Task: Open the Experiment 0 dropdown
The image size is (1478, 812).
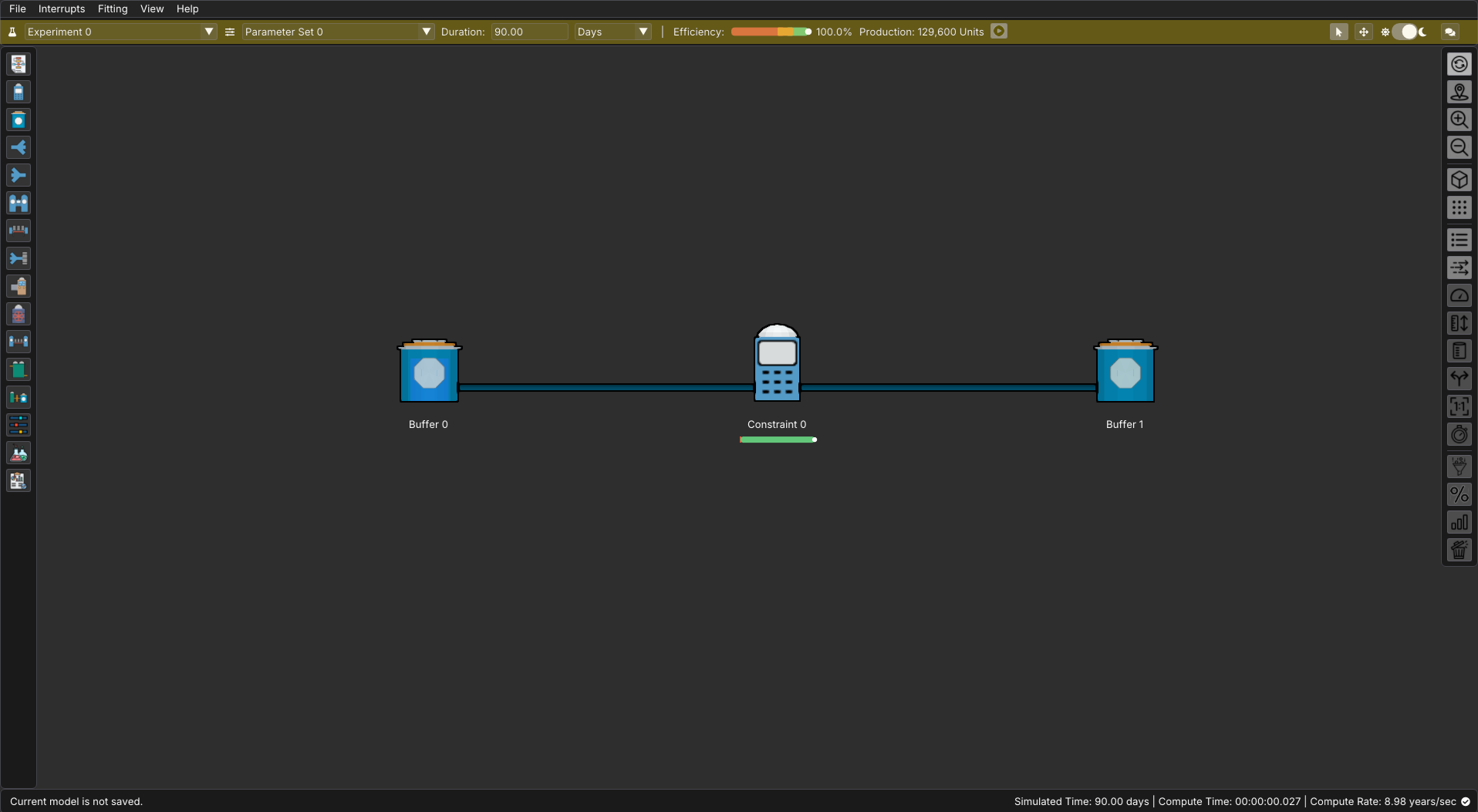Action: (120, 32)
